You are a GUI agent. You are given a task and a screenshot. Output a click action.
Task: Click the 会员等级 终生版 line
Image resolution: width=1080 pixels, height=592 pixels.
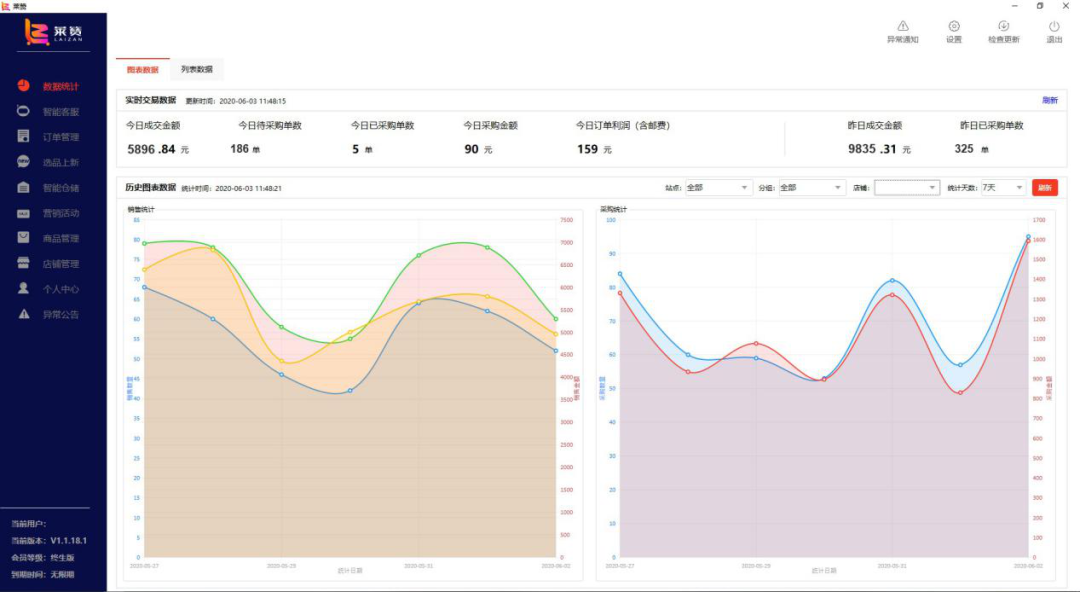[x=43, y=558]
